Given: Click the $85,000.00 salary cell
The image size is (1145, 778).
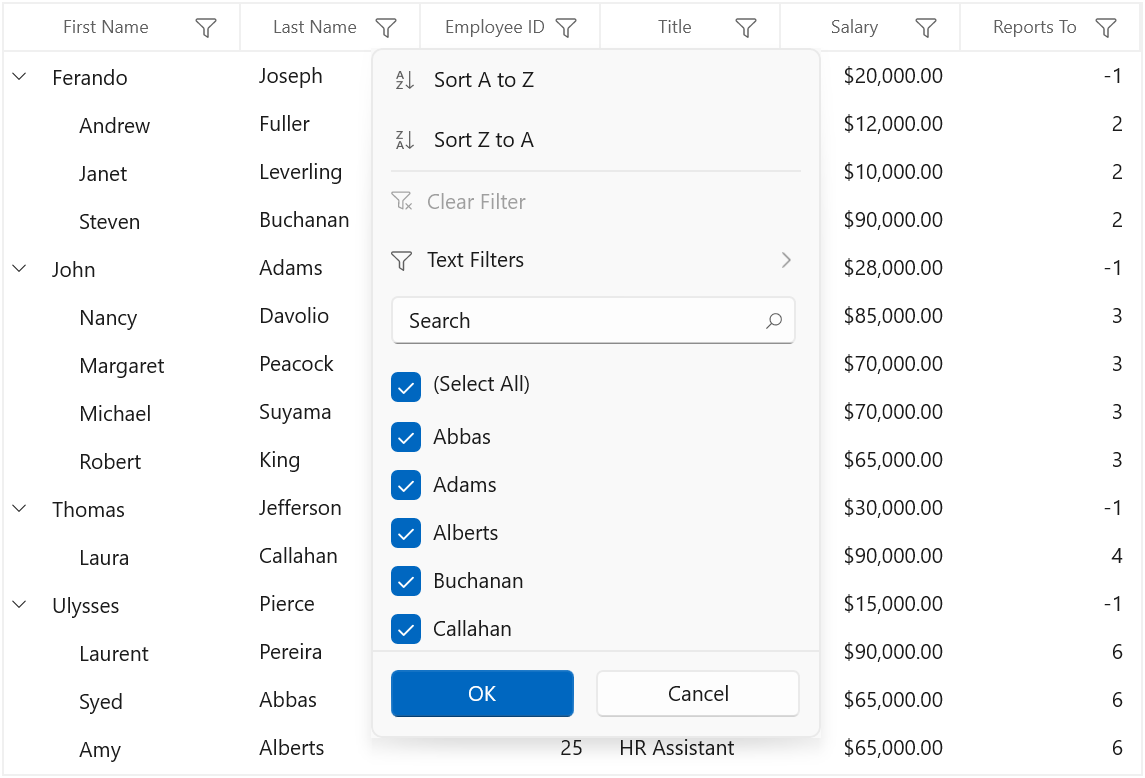Looking at the screenshot, I should pos(893,316).
